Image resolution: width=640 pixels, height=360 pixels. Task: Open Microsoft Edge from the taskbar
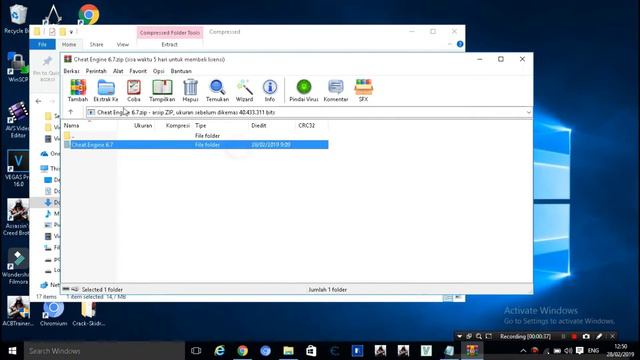[x=220, y=351]
